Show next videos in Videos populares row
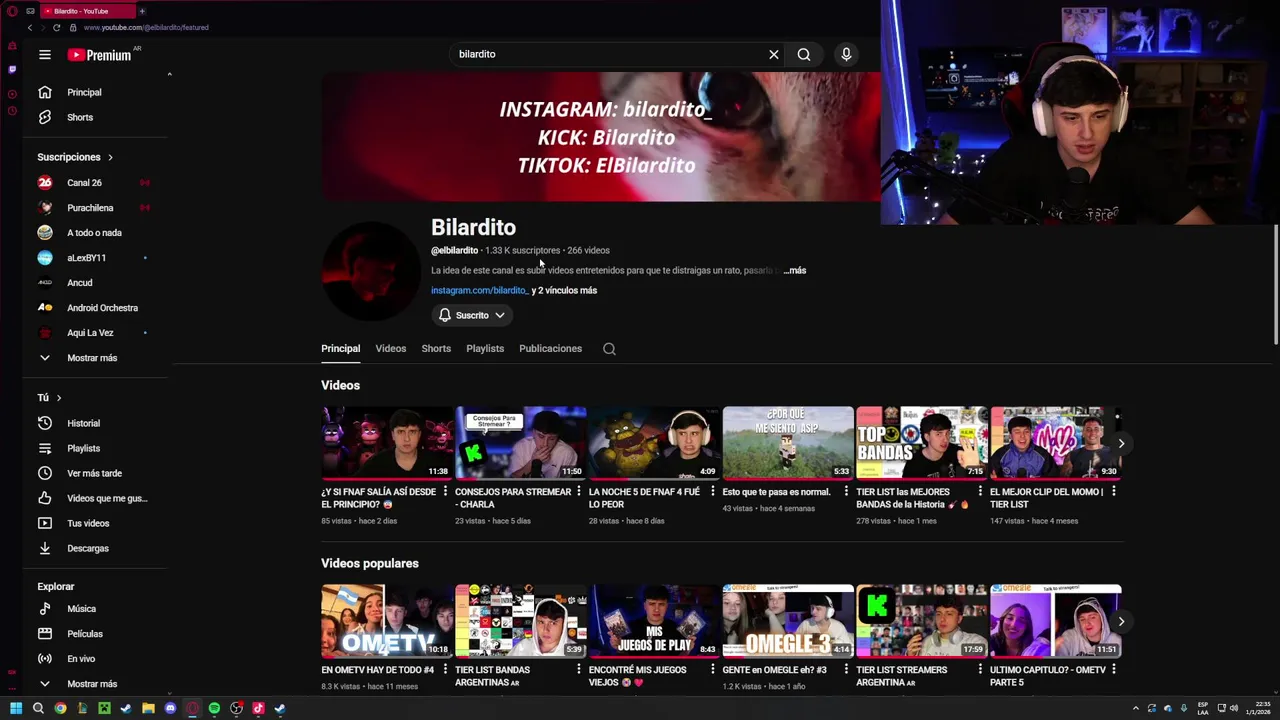Viewport: 1280px width, 720px height. pos(1121,621)
